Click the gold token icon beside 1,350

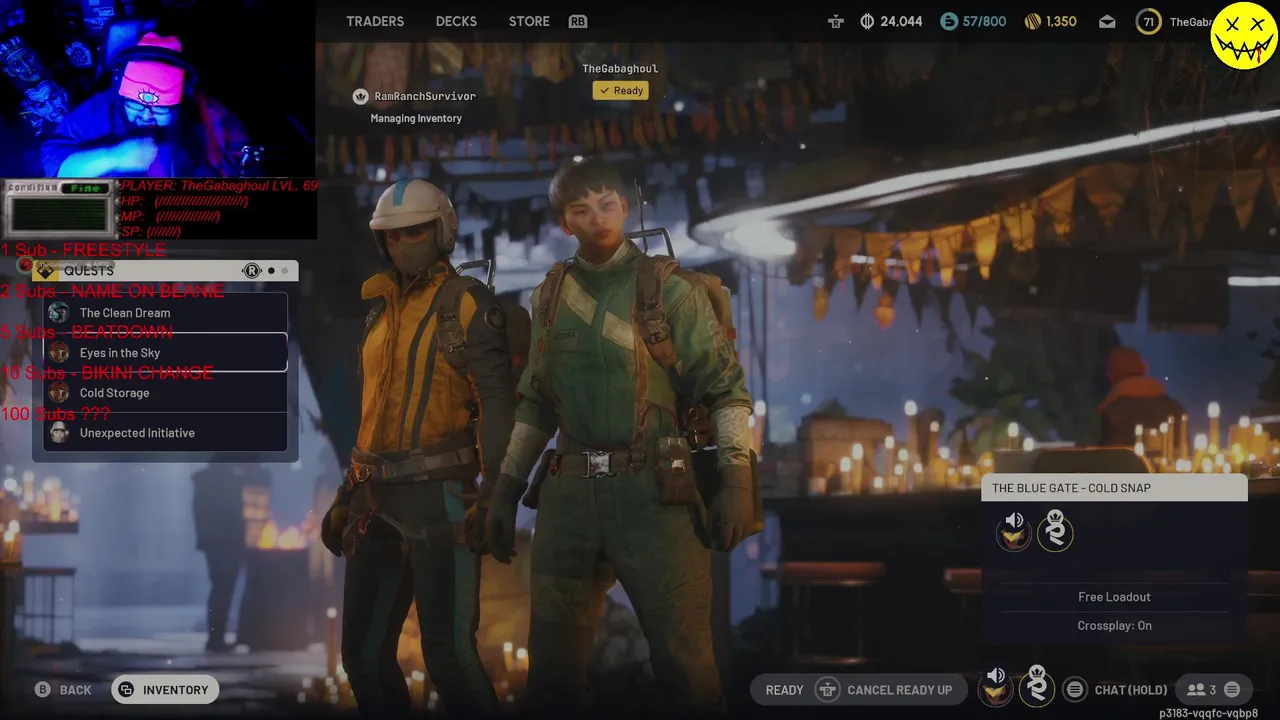[1033, 21]
